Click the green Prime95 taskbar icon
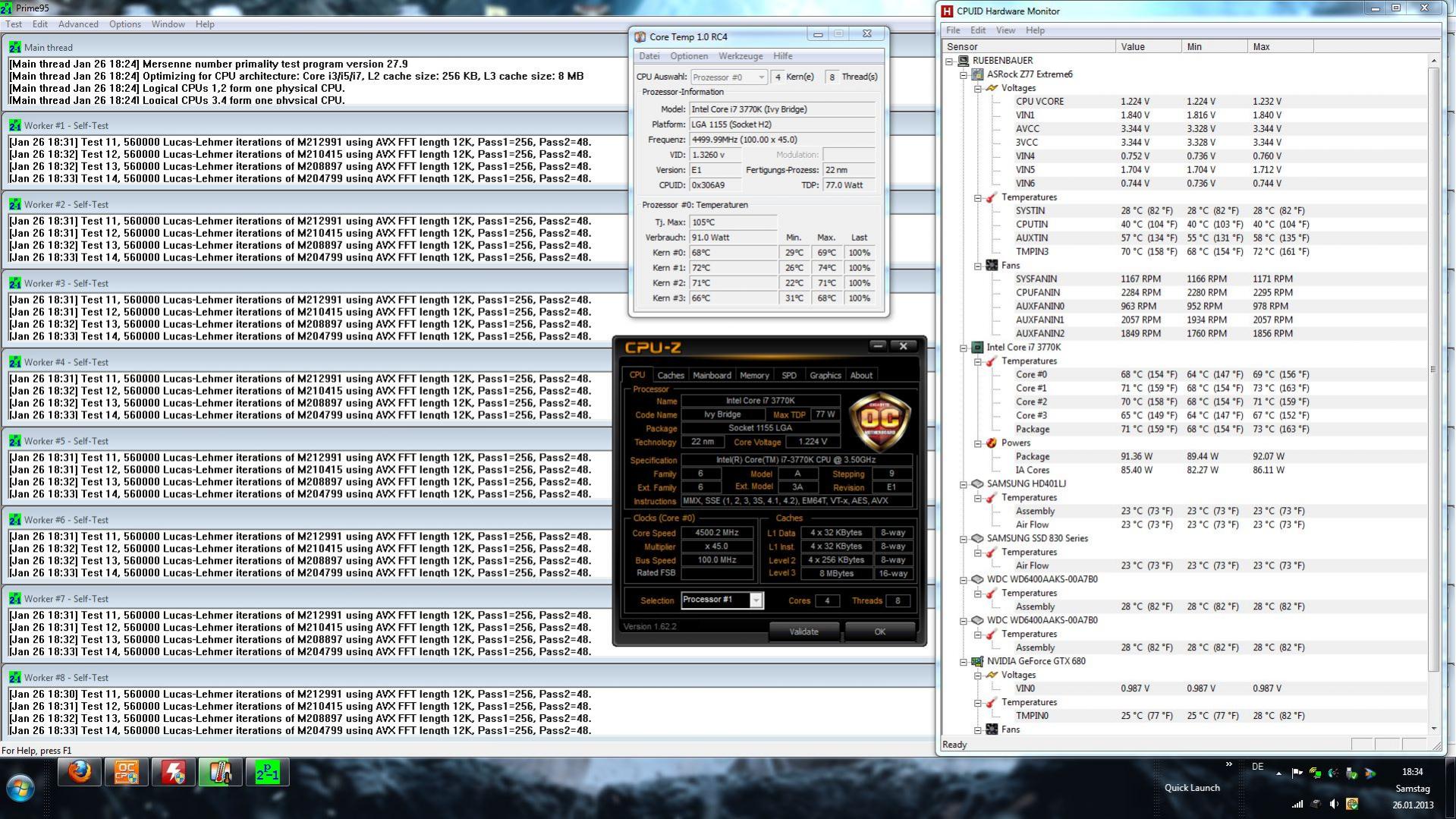Screen dimensions: 1456x819 tap(268, 773)
